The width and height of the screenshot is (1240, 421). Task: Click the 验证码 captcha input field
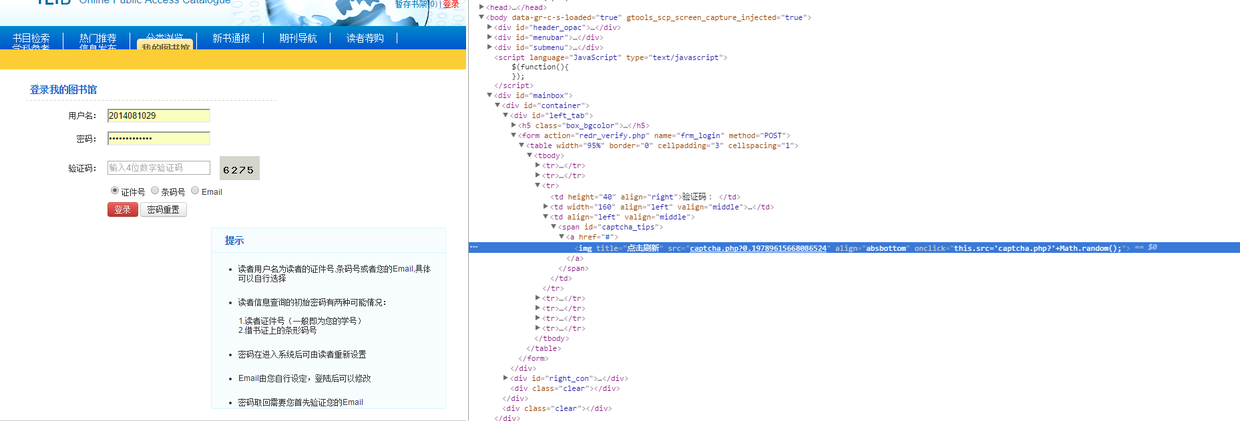click(158, 168)
